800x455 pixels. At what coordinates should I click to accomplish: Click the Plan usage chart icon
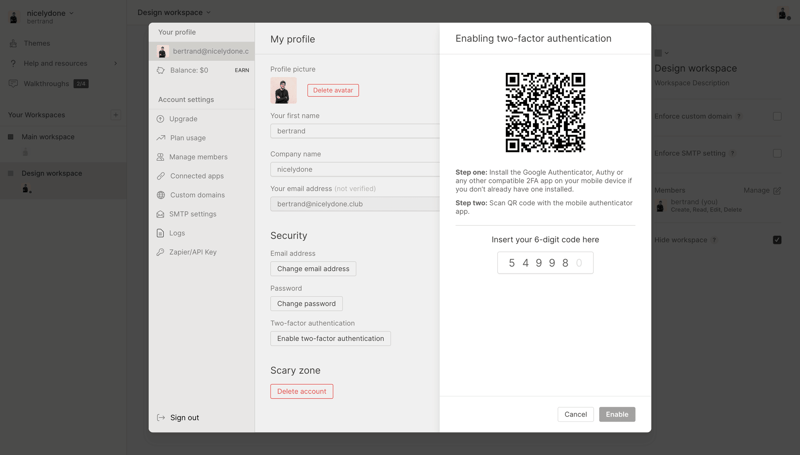(x=161, y=138)
